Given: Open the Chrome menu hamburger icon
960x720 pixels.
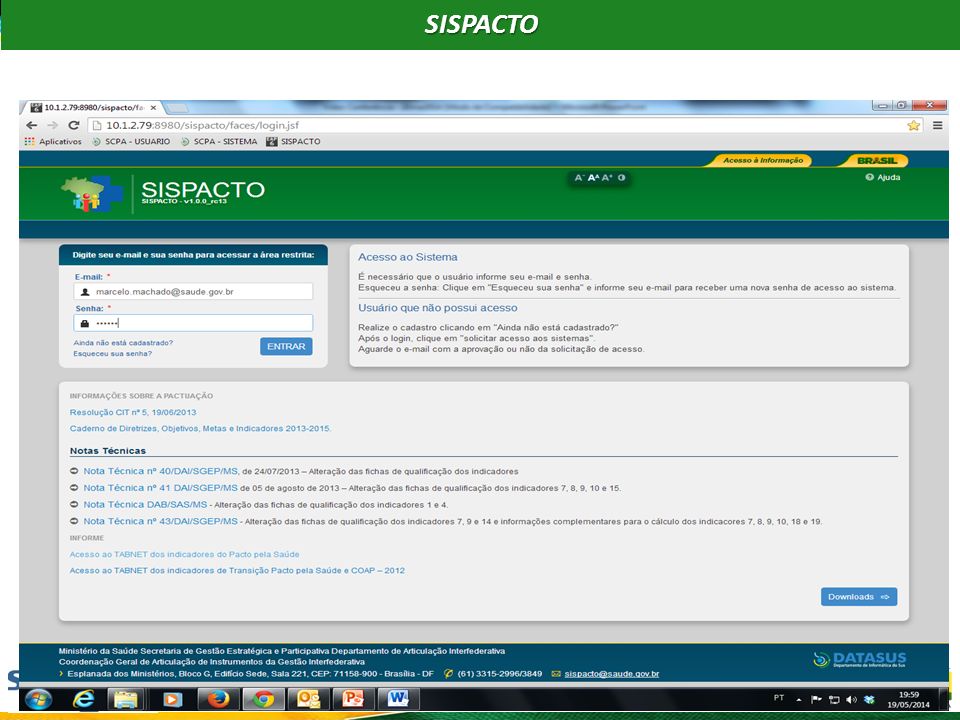Looking at the screenshot, I should pos(937,126).
